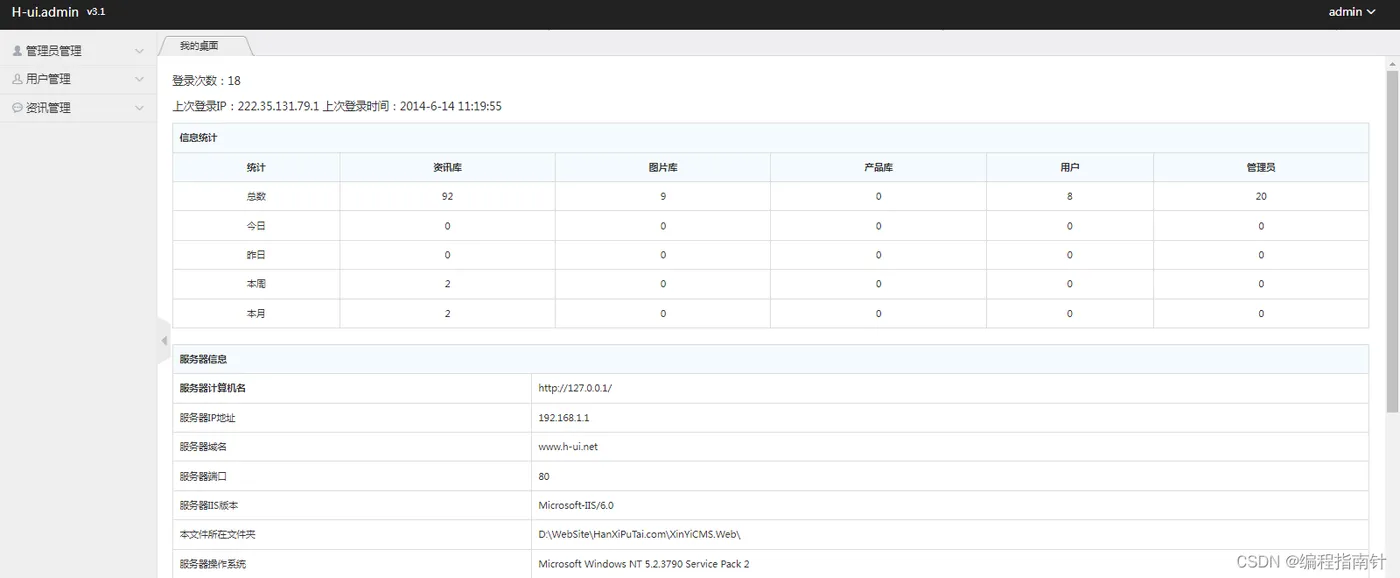The image size is (1400, 578).
Task: Click the 服务器IIS版本 label
Action: [x=209, y=505]
